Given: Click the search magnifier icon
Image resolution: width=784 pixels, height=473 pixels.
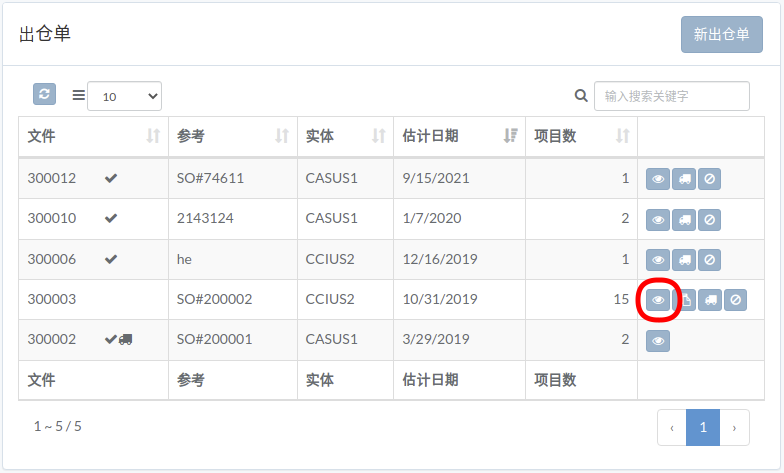Looking at the screenshot, I should [x=581, y=95].
